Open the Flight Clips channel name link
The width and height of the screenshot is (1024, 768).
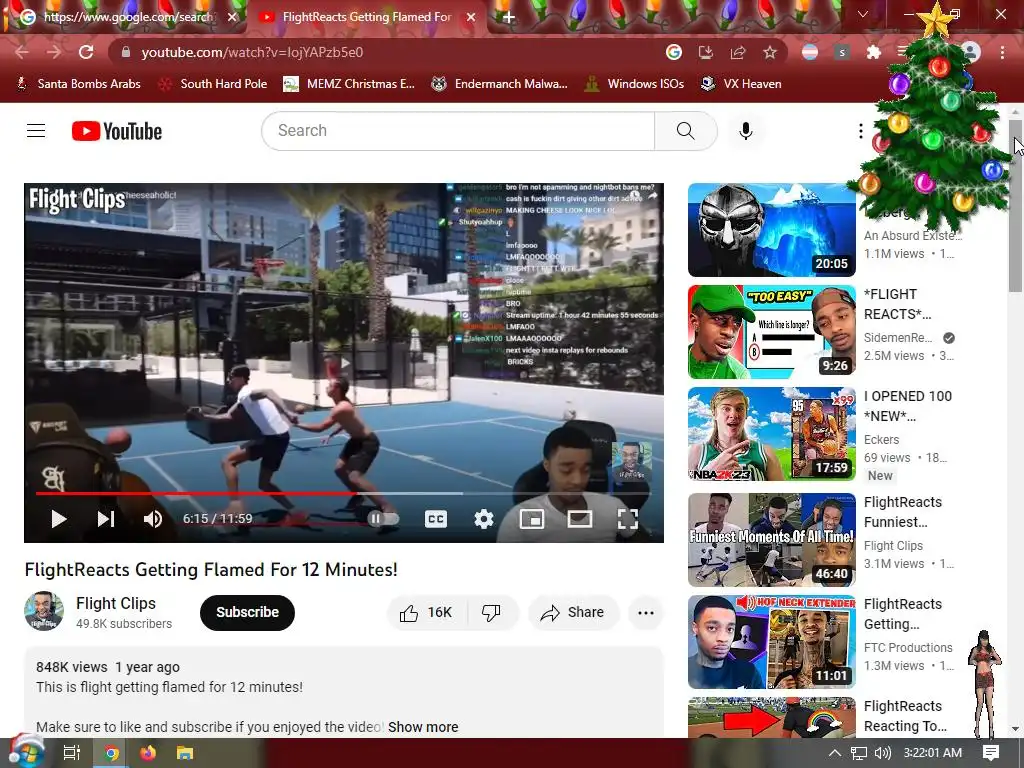pyautogui.click(x=116, y=603)
